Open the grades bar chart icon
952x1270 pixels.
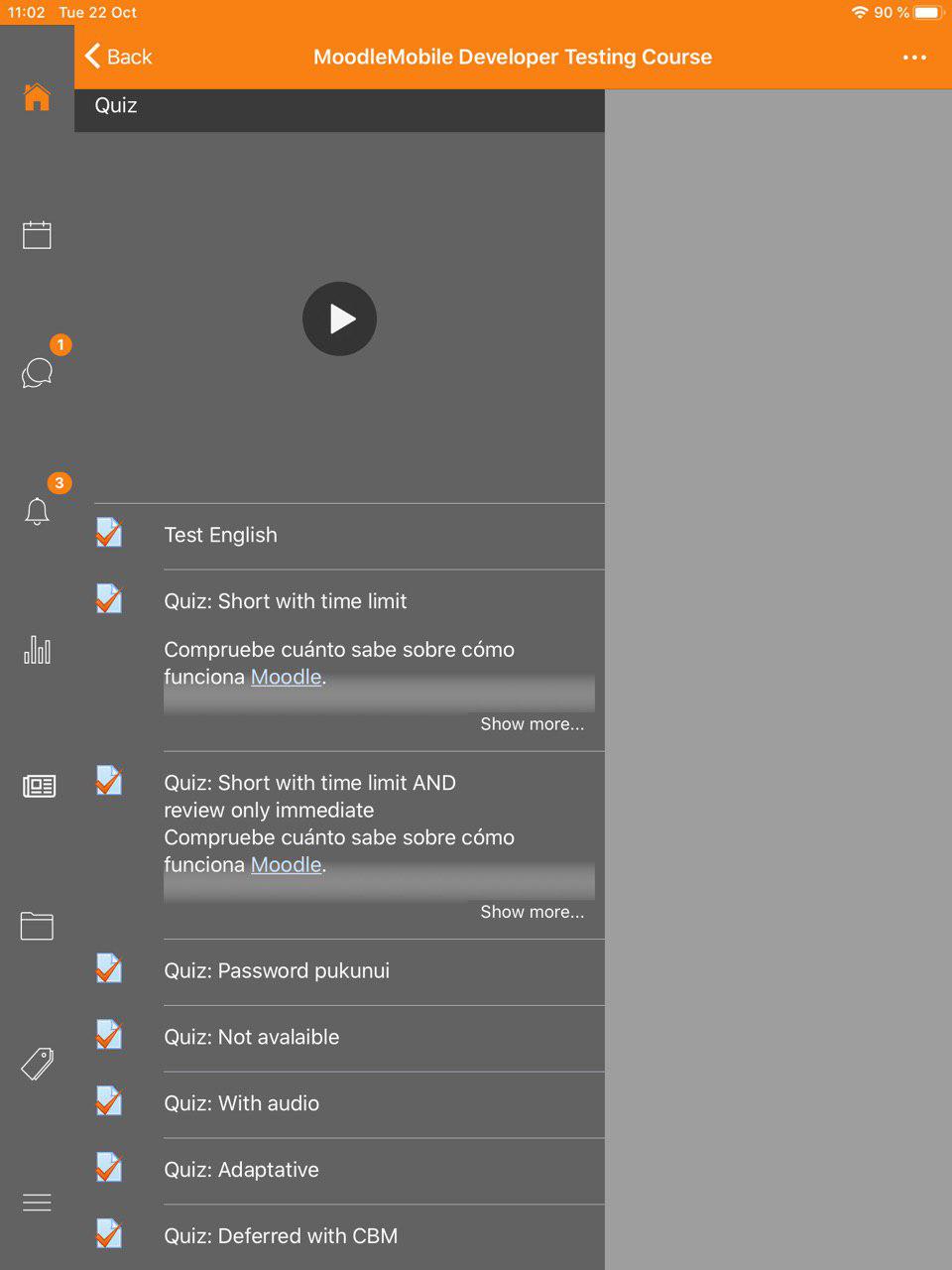click(x=37, y=650)
